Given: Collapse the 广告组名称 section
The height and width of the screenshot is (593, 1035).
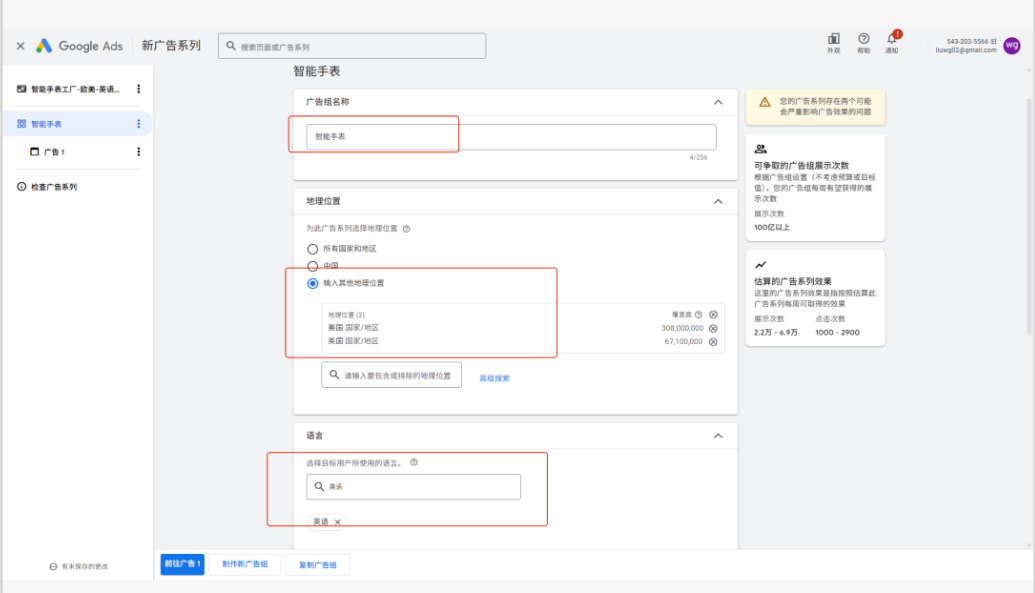Looking at the screenshot, I should coord(718,102).
